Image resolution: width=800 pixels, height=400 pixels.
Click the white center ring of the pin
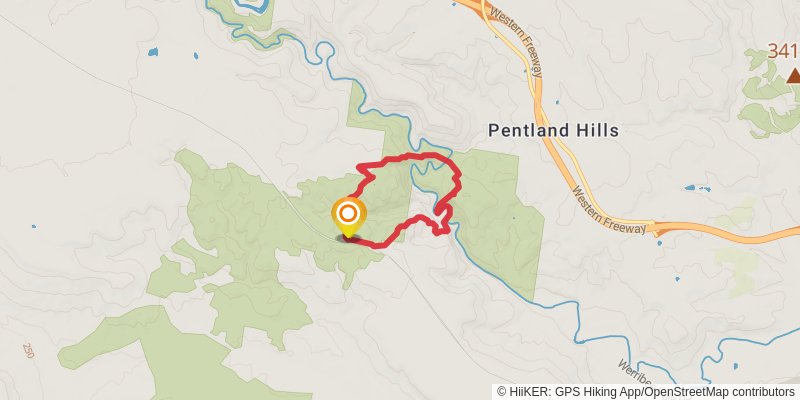click(x=348, y=214)
